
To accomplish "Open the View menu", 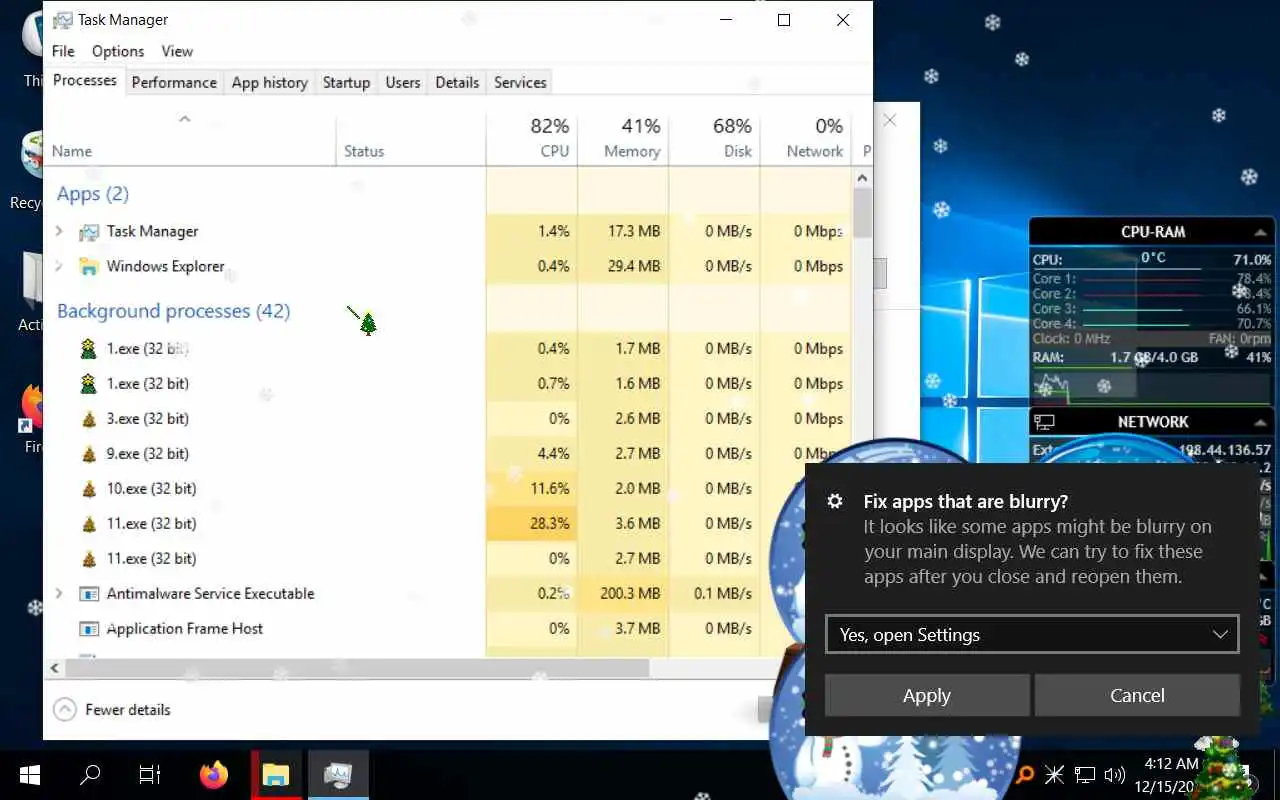I will tap(177, 51).
